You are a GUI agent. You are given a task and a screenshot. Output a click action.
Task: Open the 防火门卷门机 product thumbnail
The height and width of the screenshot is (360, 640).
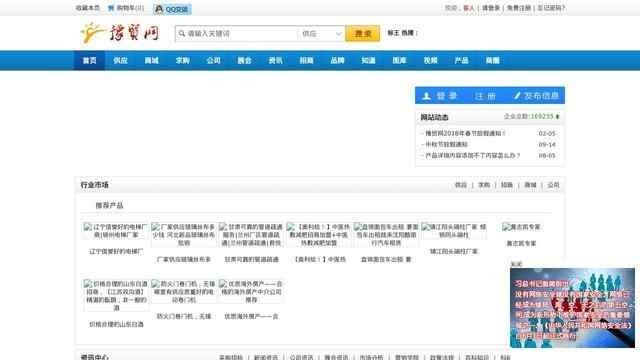coord(184,291)
